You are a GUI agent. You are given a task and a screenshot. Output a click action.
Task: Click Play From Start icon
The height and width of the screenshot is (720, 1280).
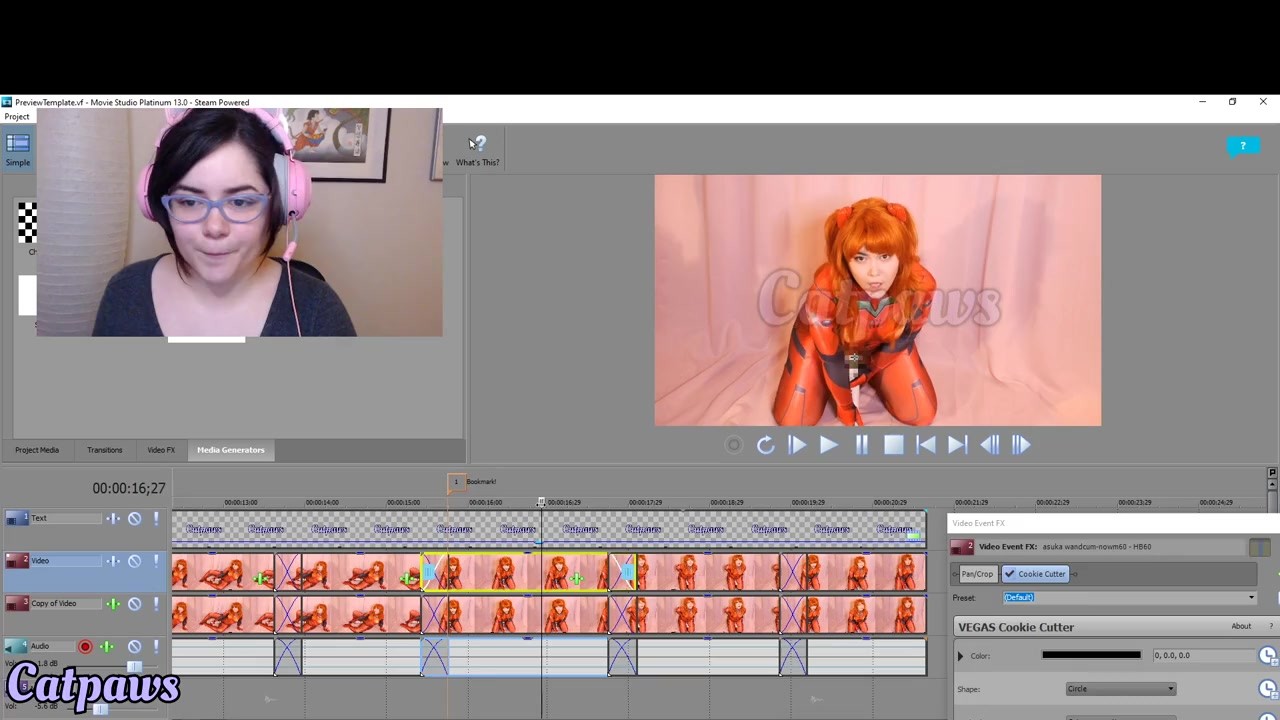point(797,446)
